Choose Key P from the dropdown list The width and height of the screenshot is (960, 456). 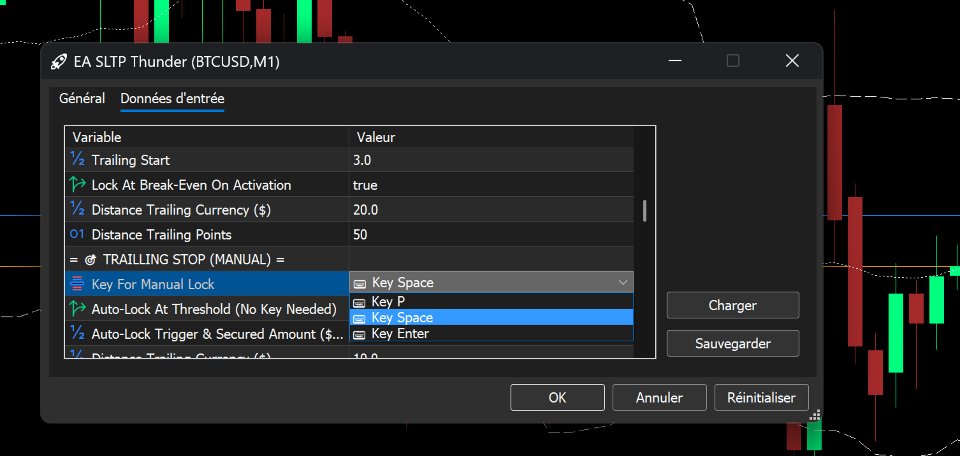coord(491,302)
